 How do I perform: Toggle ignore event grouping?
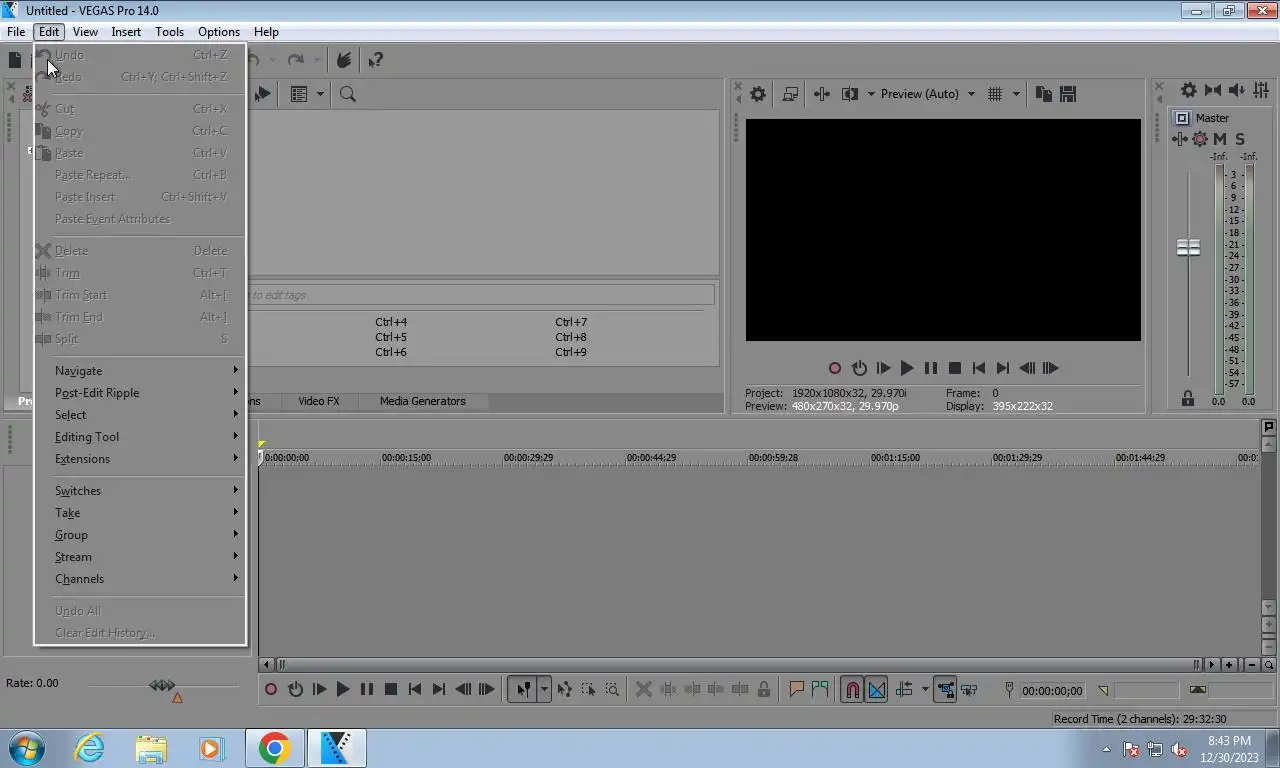click(969, 689)
